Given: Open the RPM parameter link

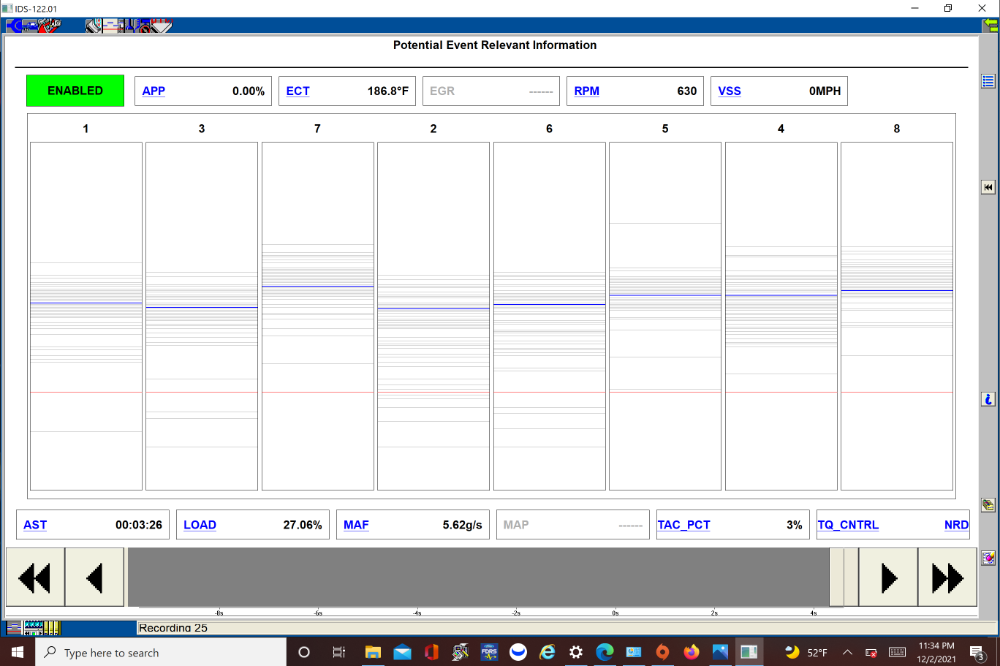Looking at the screenshot, I should point(586,91).
